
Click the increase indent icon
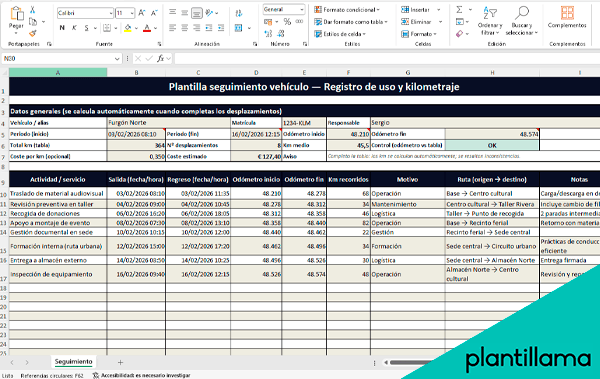221,28
